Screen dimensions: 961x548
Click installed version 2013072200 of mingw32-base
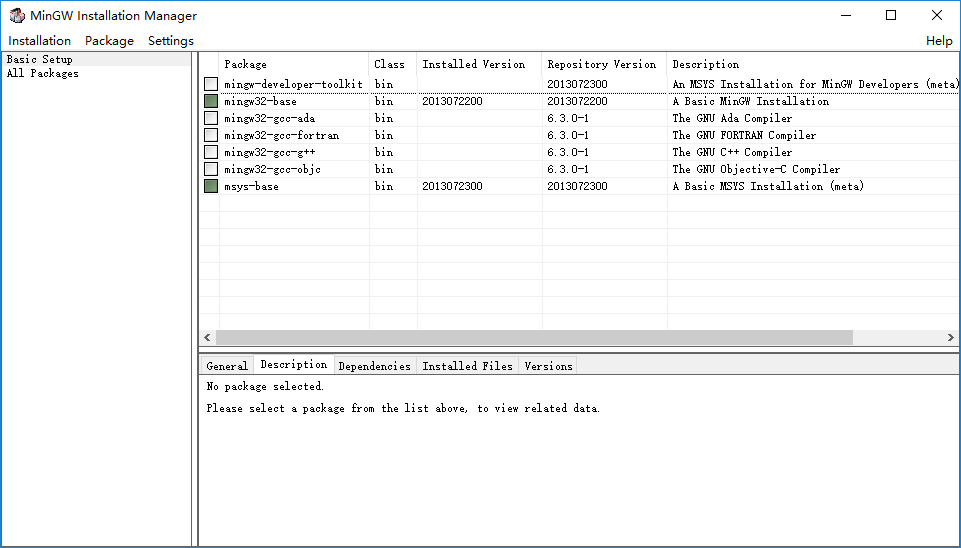(452, 101)
